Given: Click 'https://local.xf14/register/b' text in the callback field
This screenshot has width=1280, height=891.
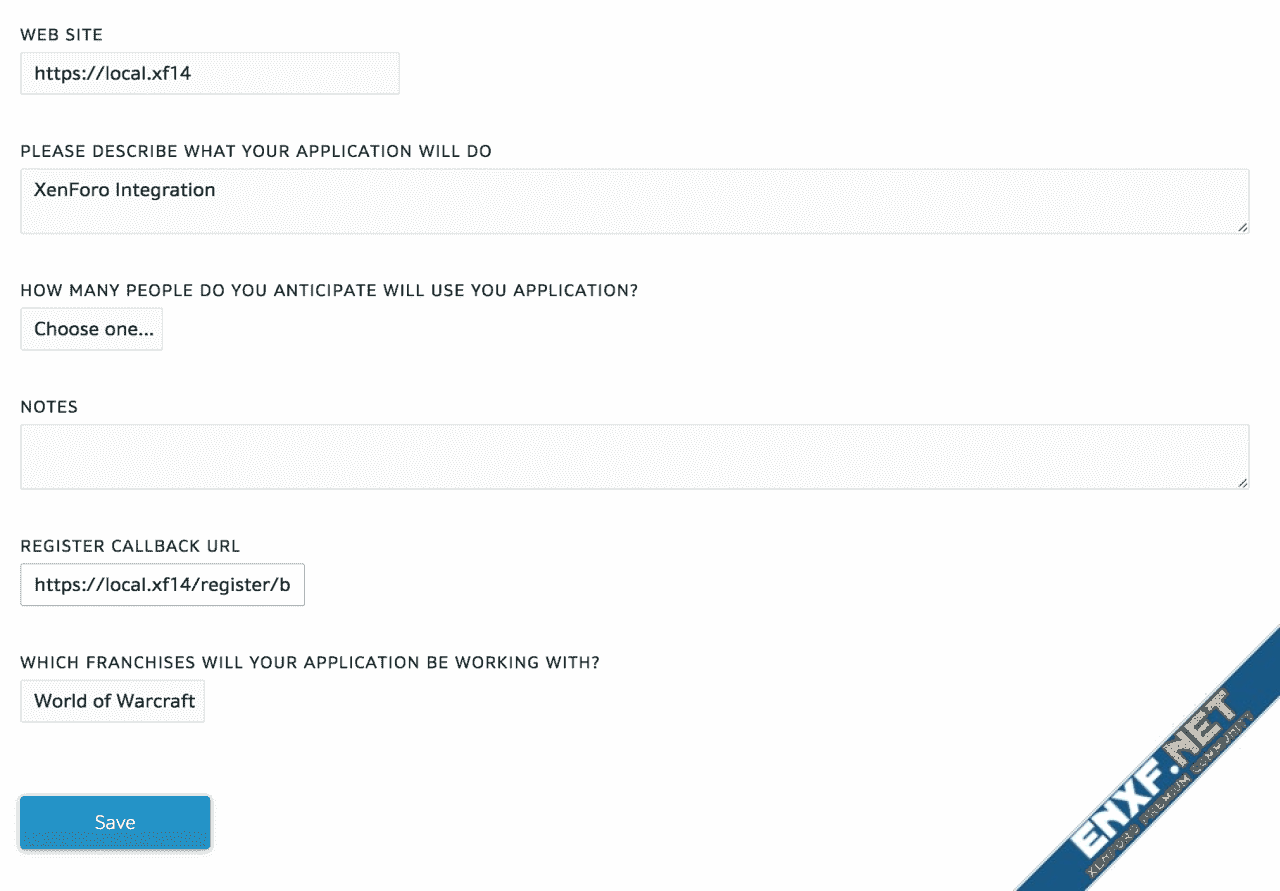Looking at the screenshot, I should tap(162, 585).
